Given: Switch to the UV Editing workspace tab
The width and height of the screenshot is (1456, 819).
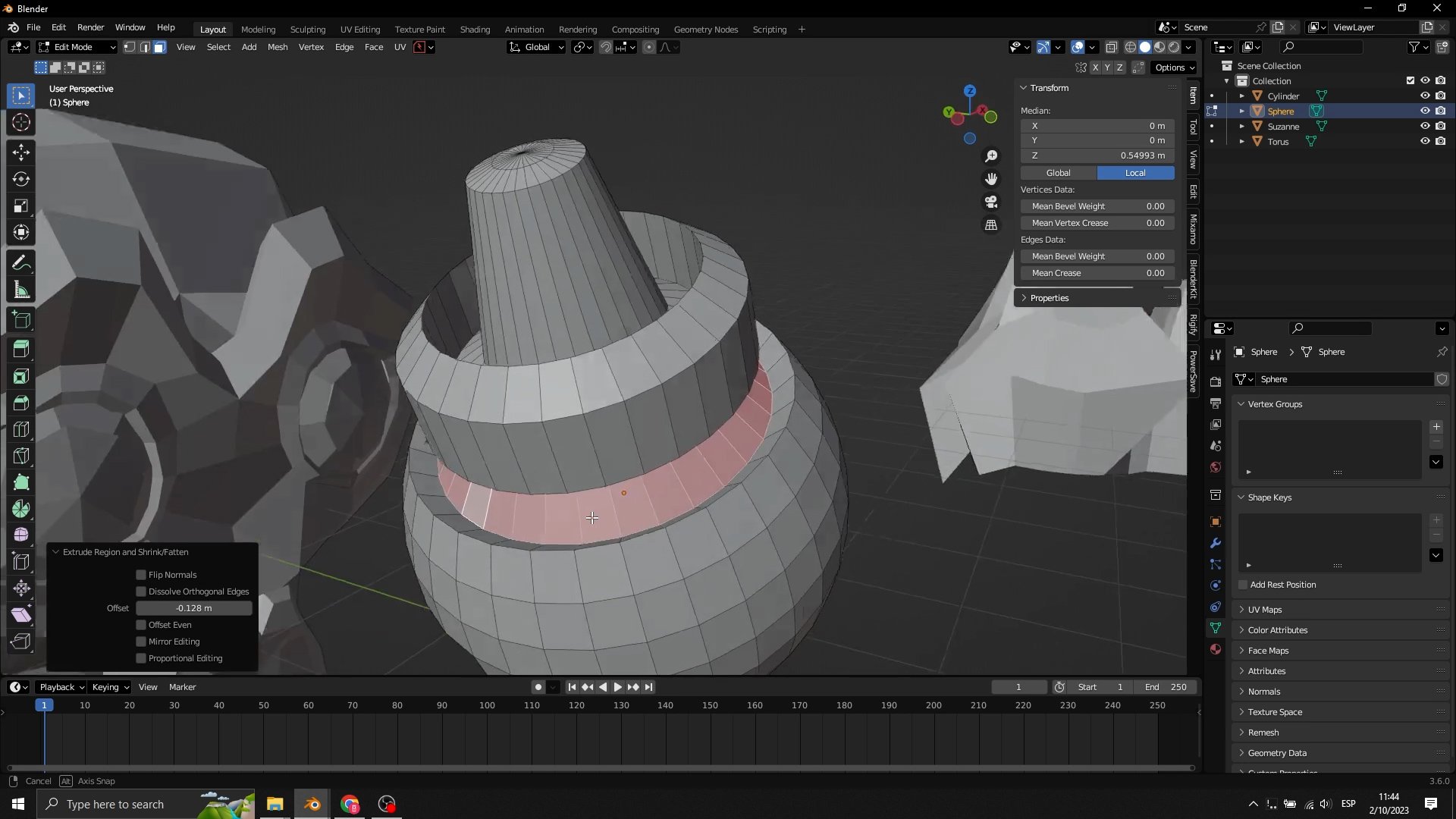Looking at the screenshot, I should pyautogui.click(x=359, y=29).
